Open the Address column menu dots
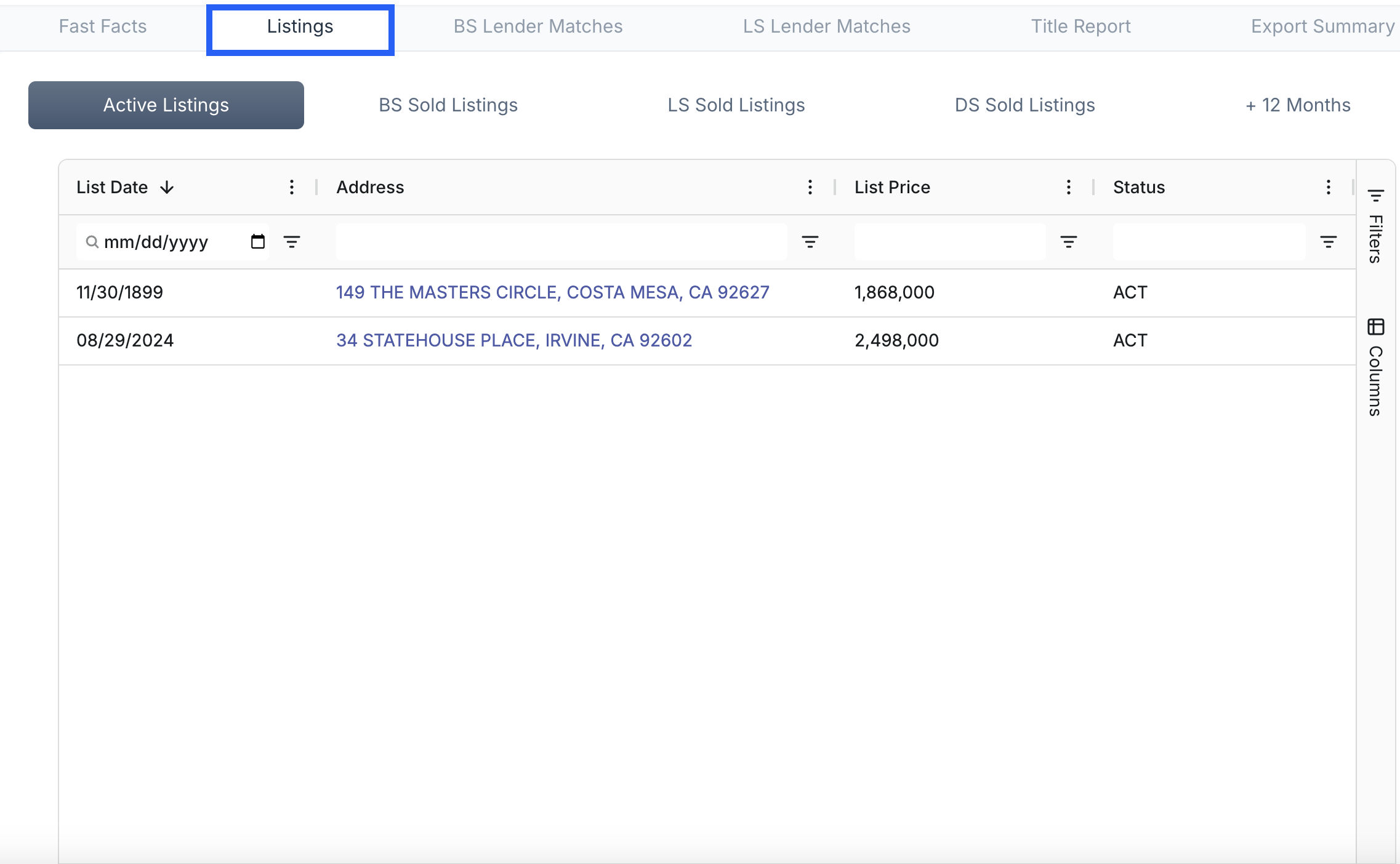Image resolution: width=1400 pixels, height=864 pixels. [x=810, y=187]
